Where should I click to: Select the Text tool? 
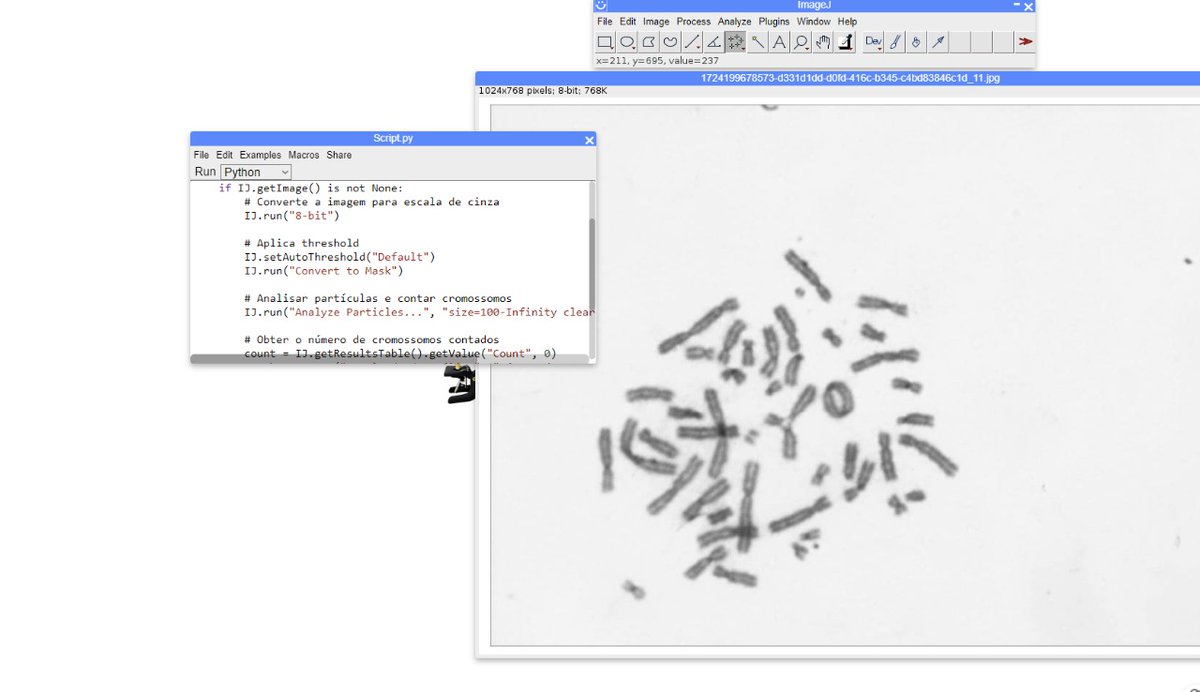(x=780, y=42)
